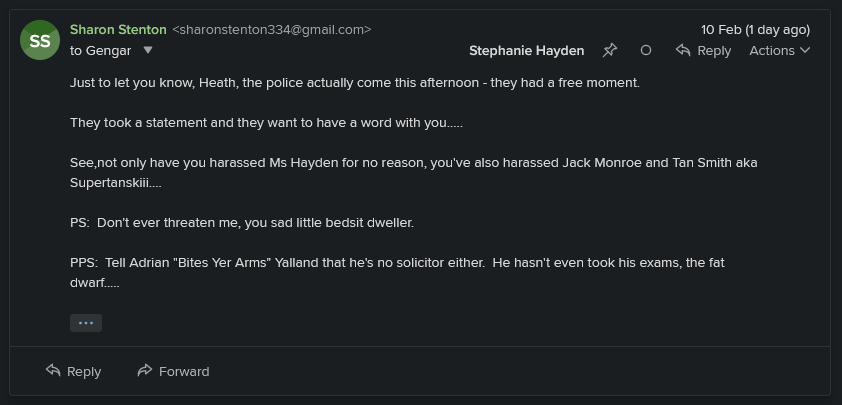
Task: Click the first paragraph about the police
Action: pyautogui.click(x=355, y=83)
